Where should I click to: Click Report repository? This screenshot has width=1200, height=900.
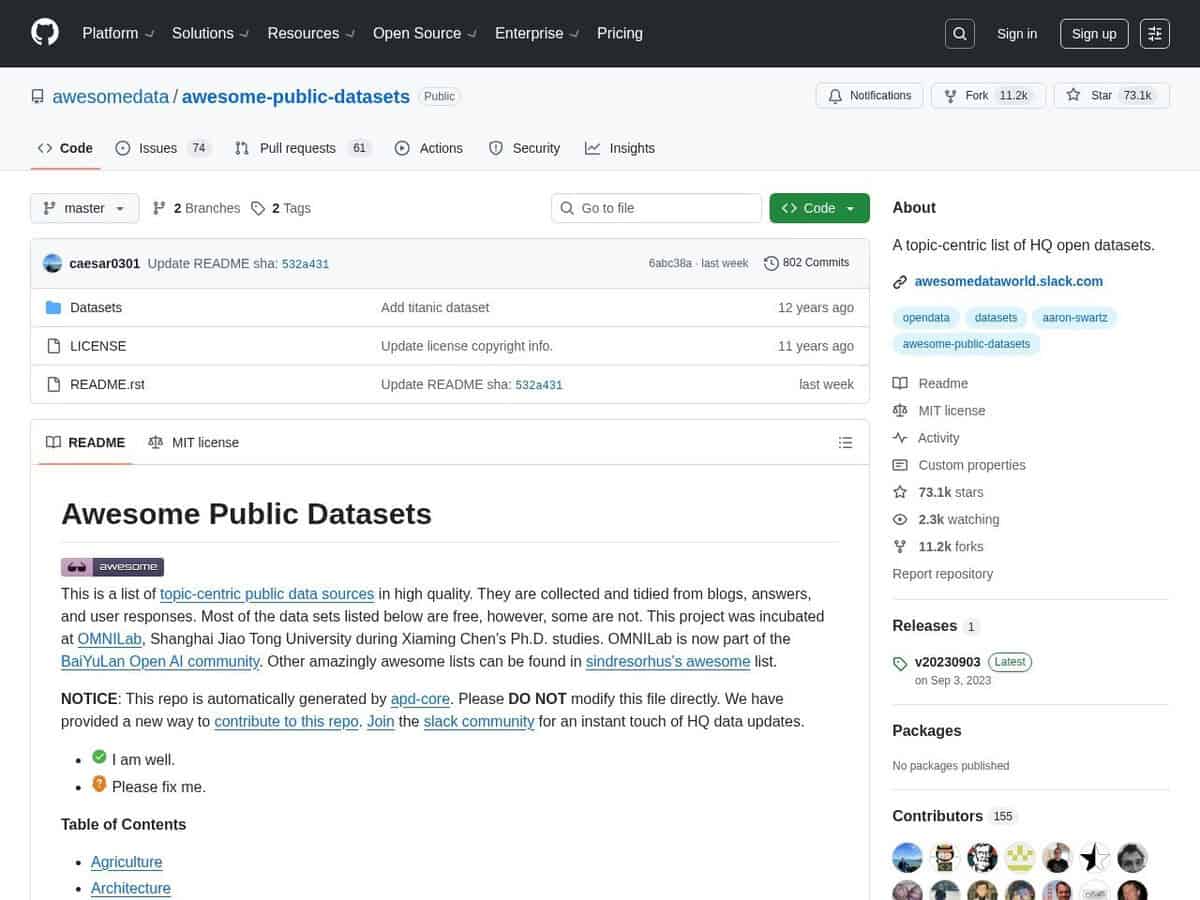click(942, 574)
